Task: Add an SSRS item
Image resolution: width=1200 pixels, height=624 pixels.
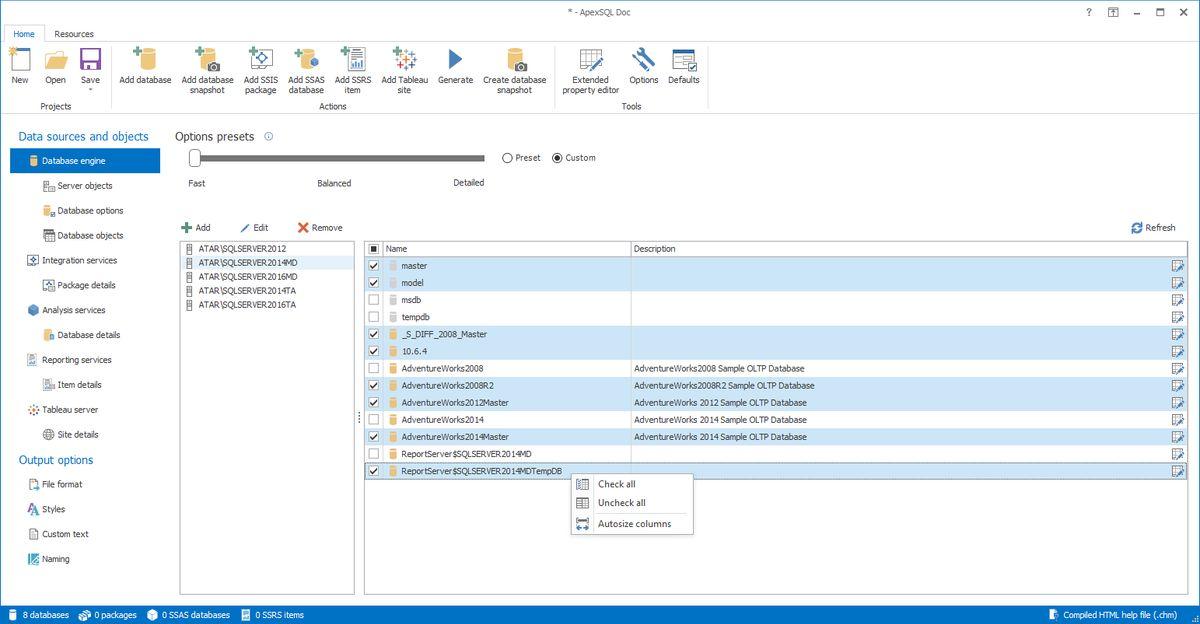Action: pos(352,70)
